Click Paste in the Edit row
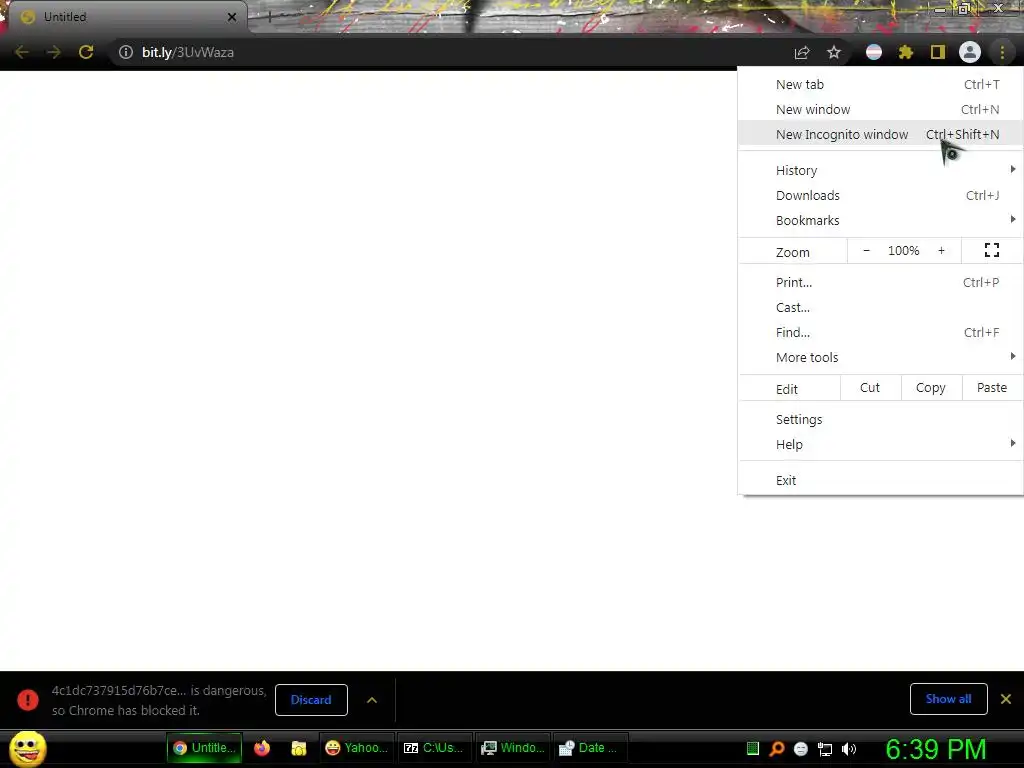The image size is (1024, 768). tap(991, 388)
